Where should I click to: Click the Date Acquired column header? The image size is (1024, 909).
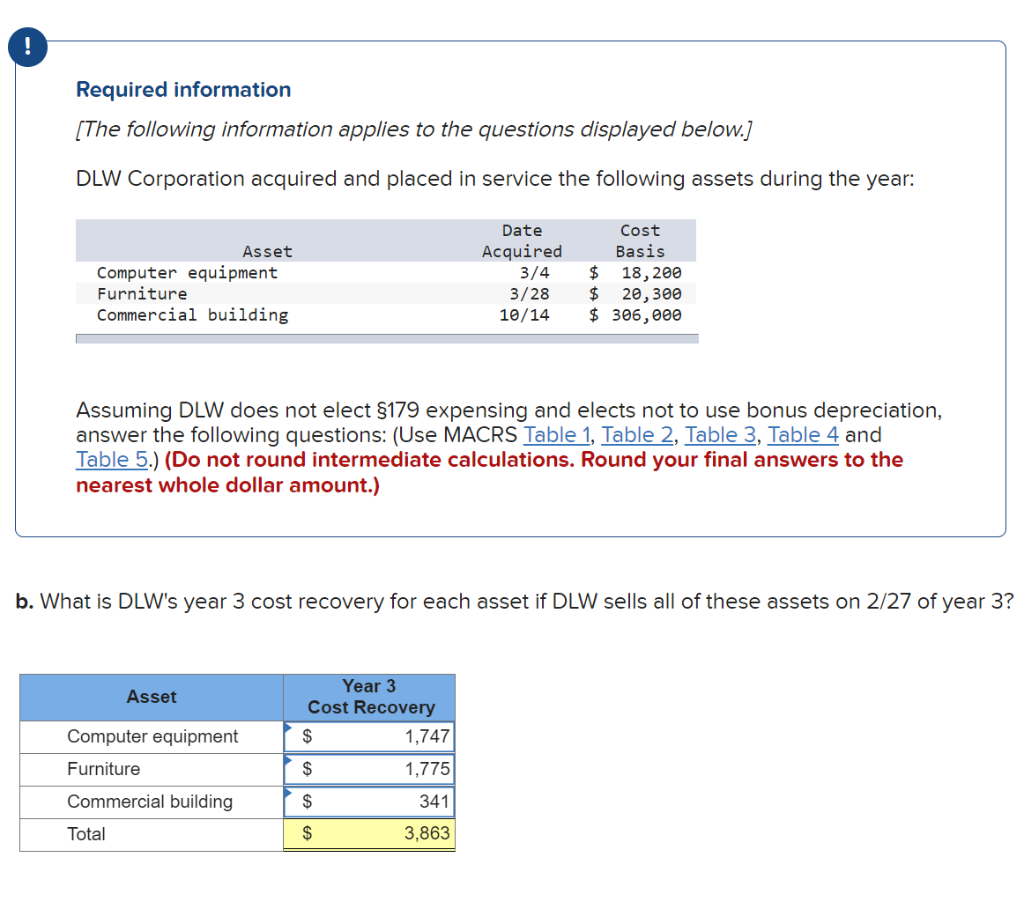click(522, 241)
